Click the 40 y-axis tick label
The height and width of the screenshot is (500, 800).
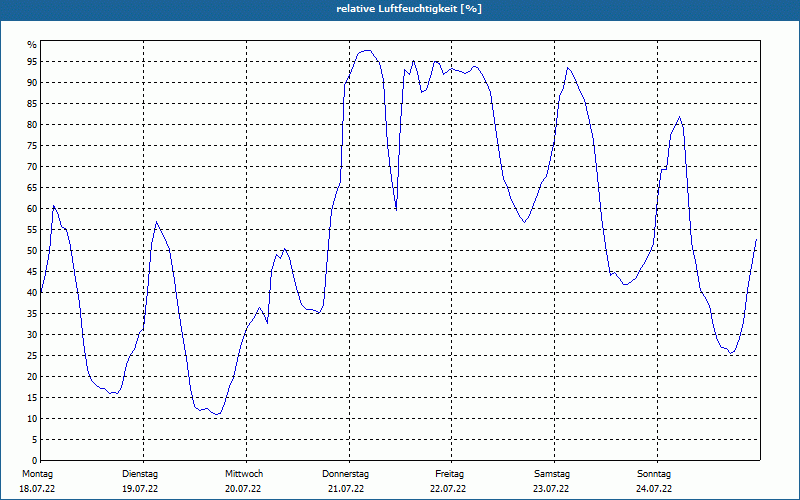point(32,293)
